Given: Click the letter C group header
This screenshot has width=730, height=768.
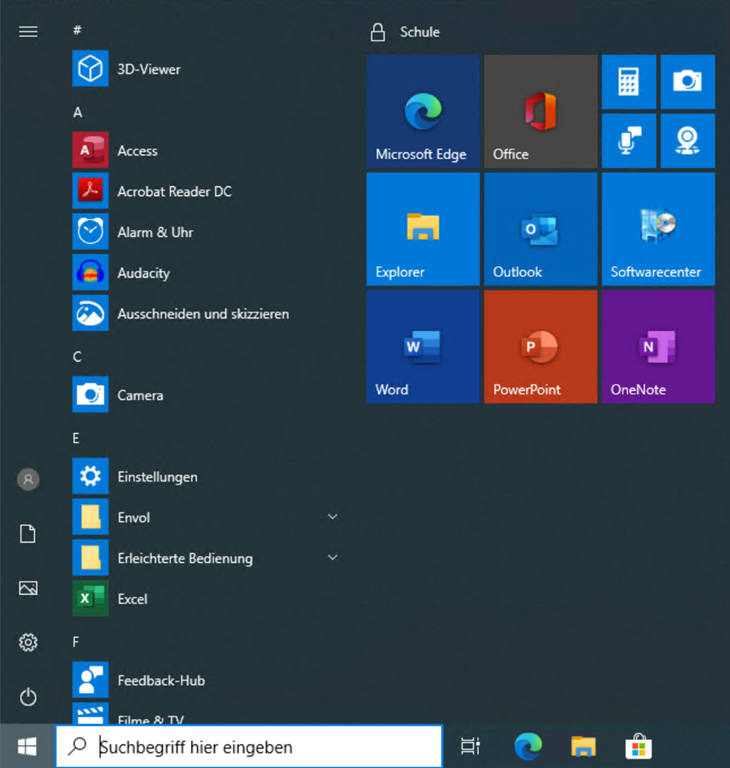Looking at the screenshot, I should (x=78, y=356).
